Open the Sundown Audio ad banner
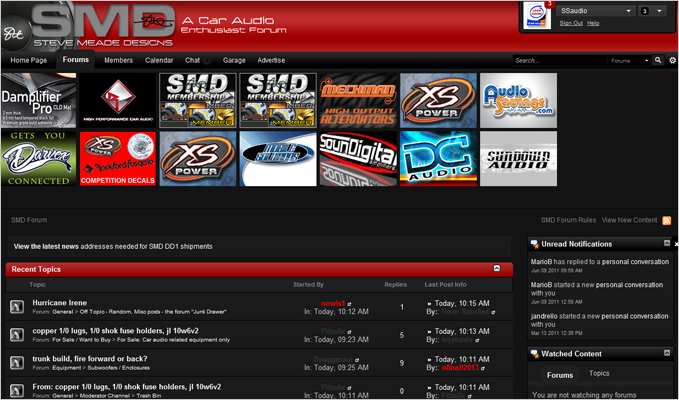679x400 pixels. 518,159
